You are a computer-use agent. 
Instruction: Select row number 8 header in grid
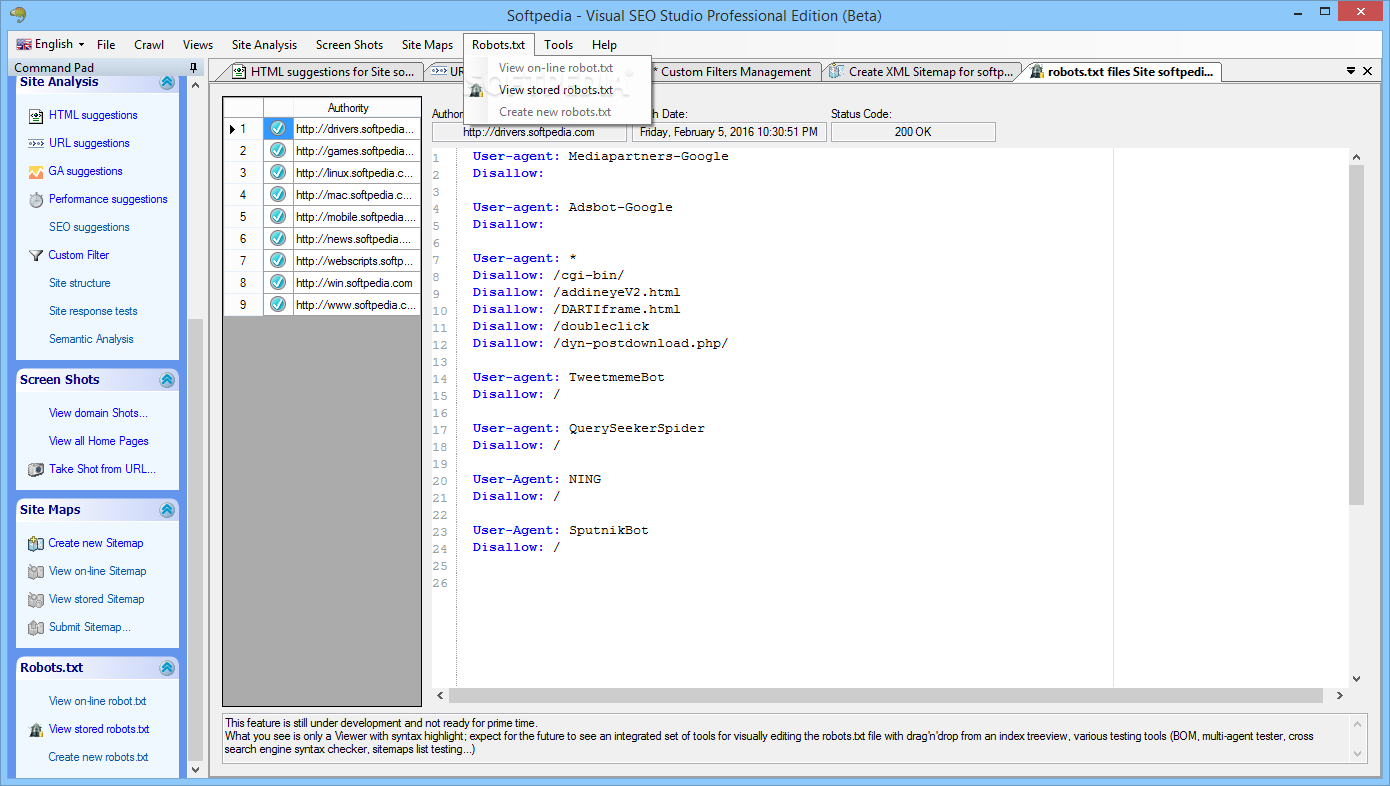[x=243, y=283]
